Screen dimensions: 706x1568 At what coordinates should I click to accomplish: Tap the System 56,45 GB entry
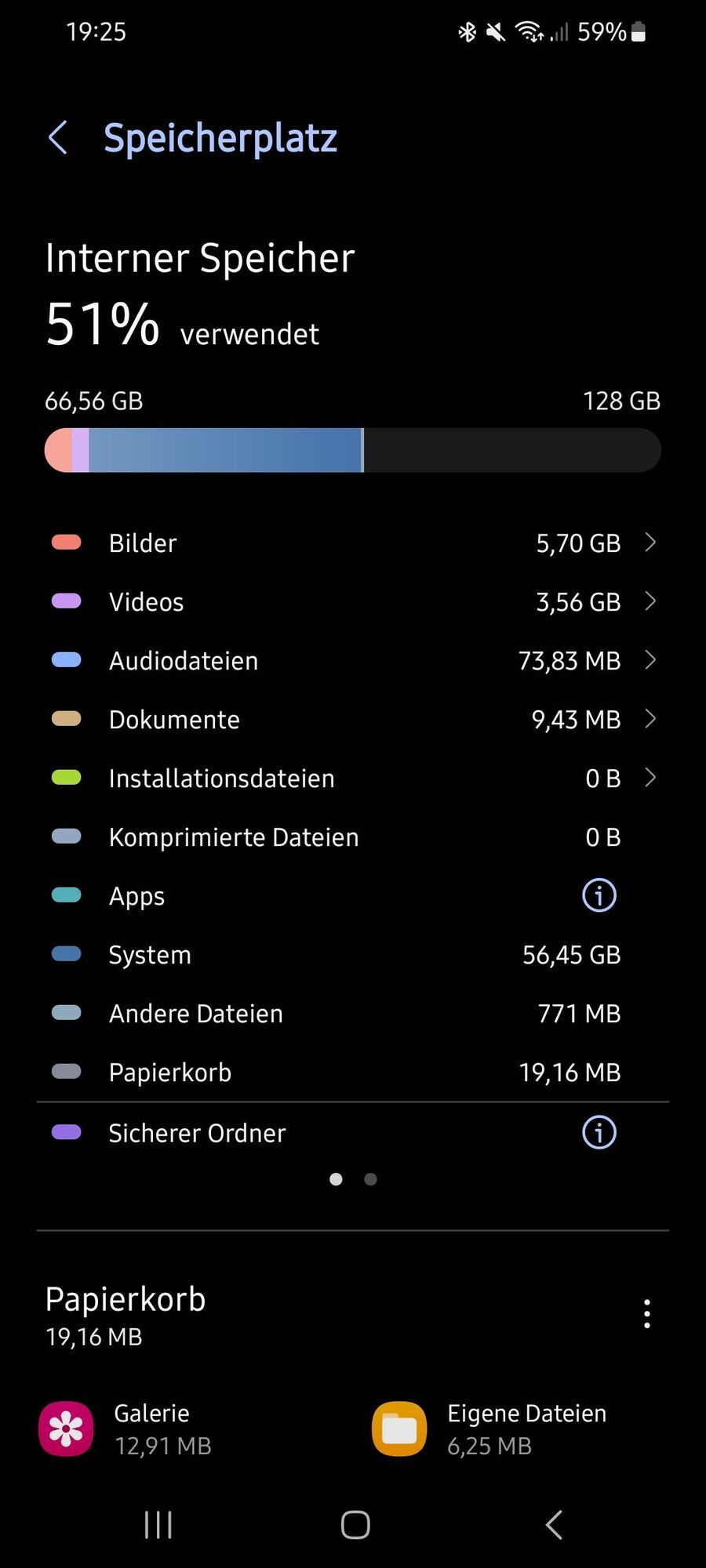click(x=353, y=954)
